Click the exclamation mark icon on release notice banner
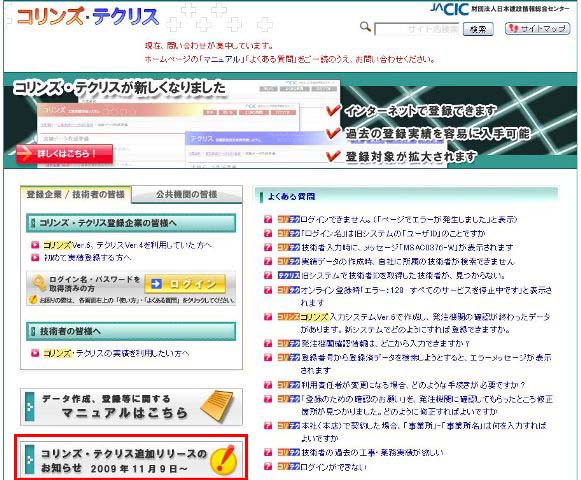 [x=223, y=460]
